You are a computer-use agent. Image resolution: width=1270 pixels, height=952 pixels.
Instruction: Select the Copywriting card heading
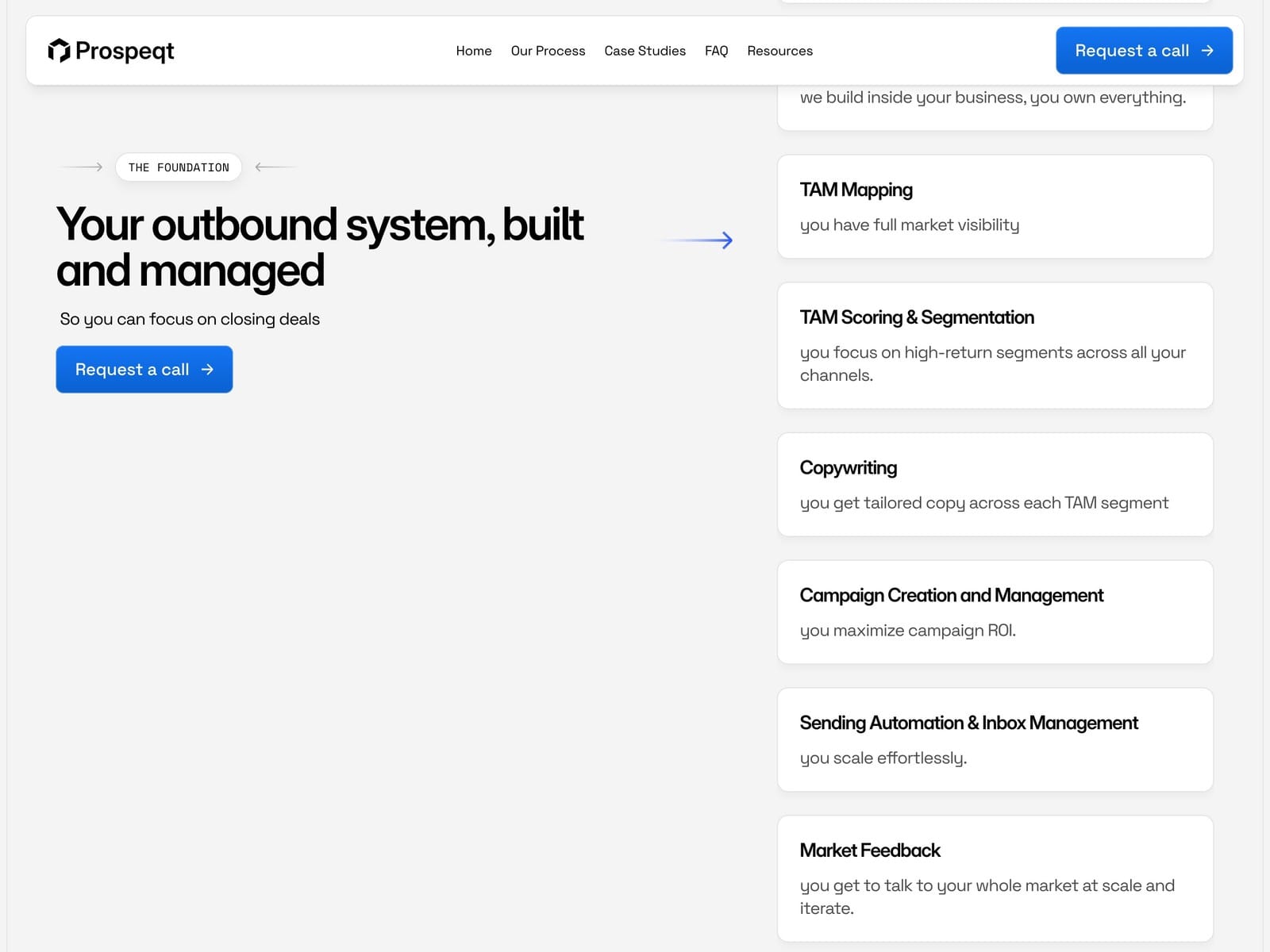[x=848, y=468]
